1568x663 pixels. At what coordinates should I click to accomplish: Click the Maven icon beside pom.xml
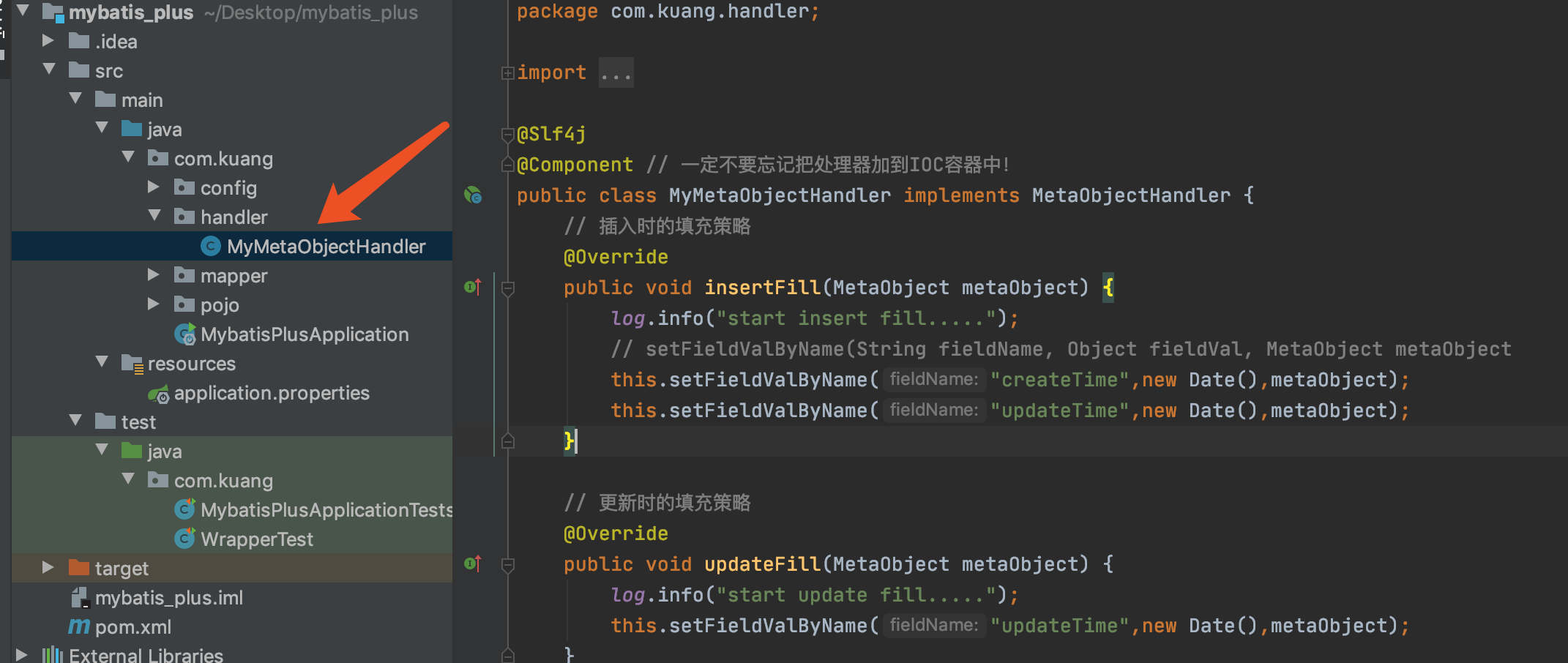[79, 626]
